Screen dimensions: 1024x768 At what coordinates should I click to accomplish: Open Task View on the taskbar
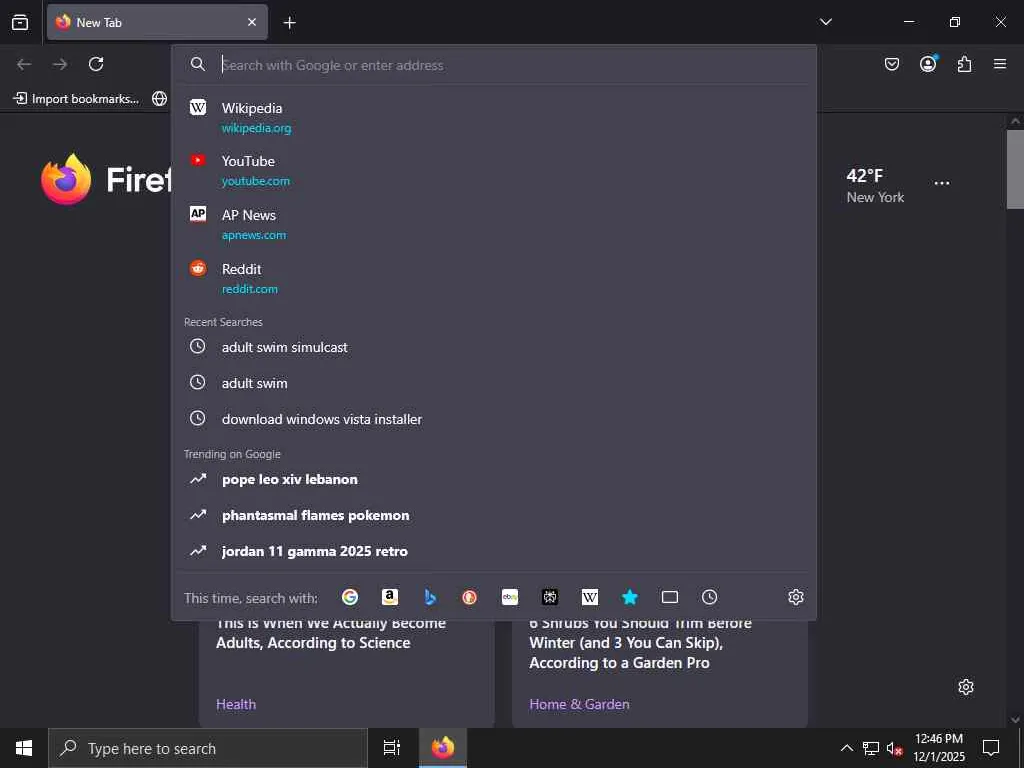(x=392, y=748)
